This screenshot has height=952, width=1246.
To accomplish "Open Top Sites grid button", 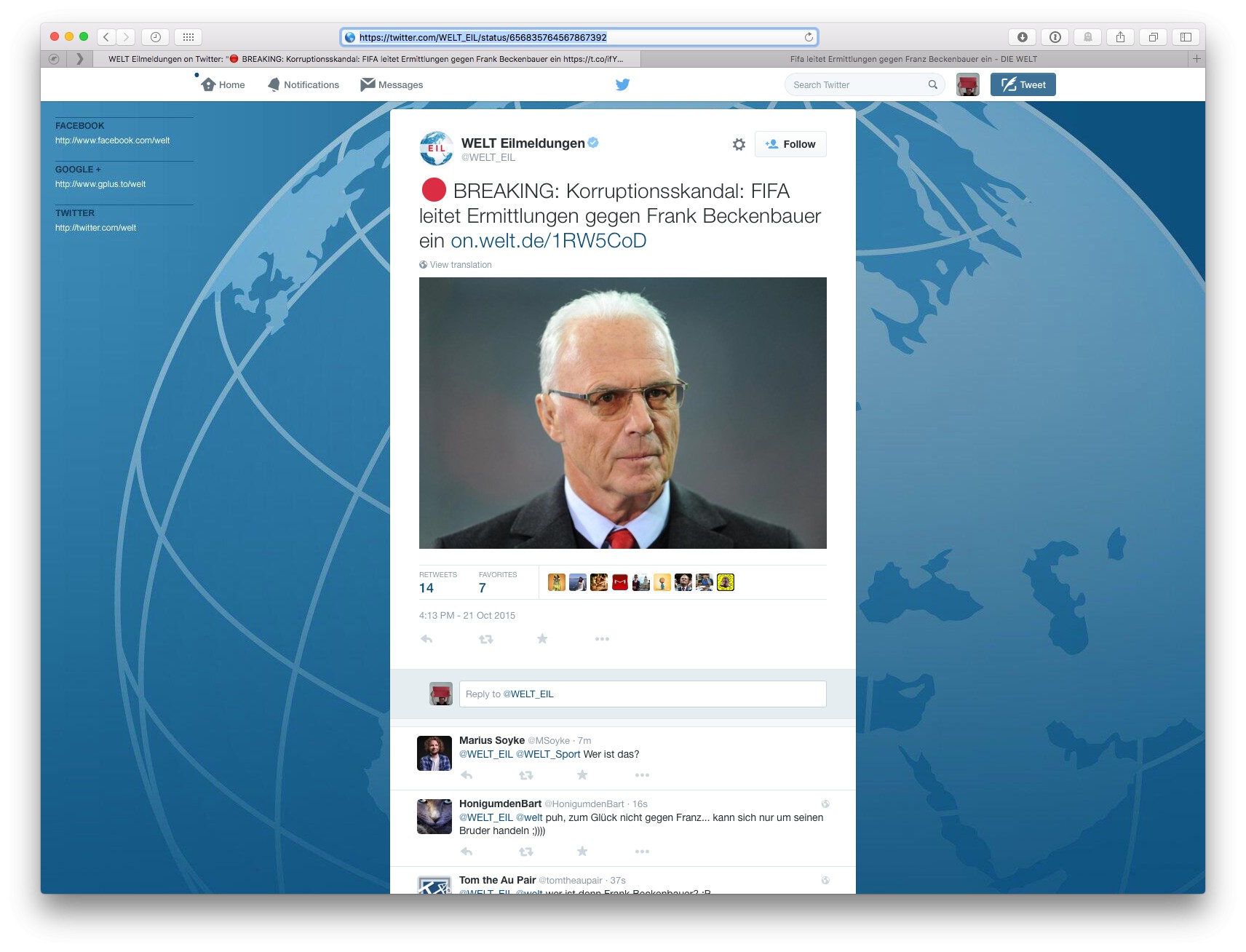I will pos(188,37).
